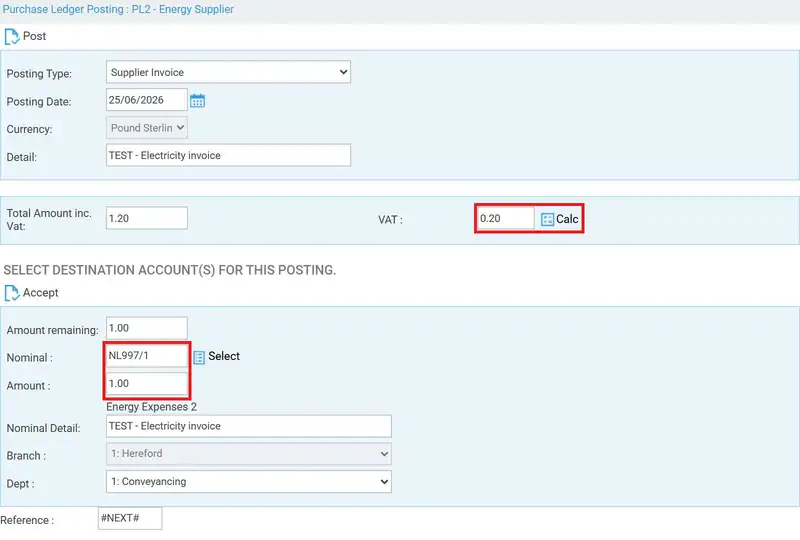Click the Accept button label
This screenshot has width=800, height=540.
pyautogui.click(x=40, y=292)
